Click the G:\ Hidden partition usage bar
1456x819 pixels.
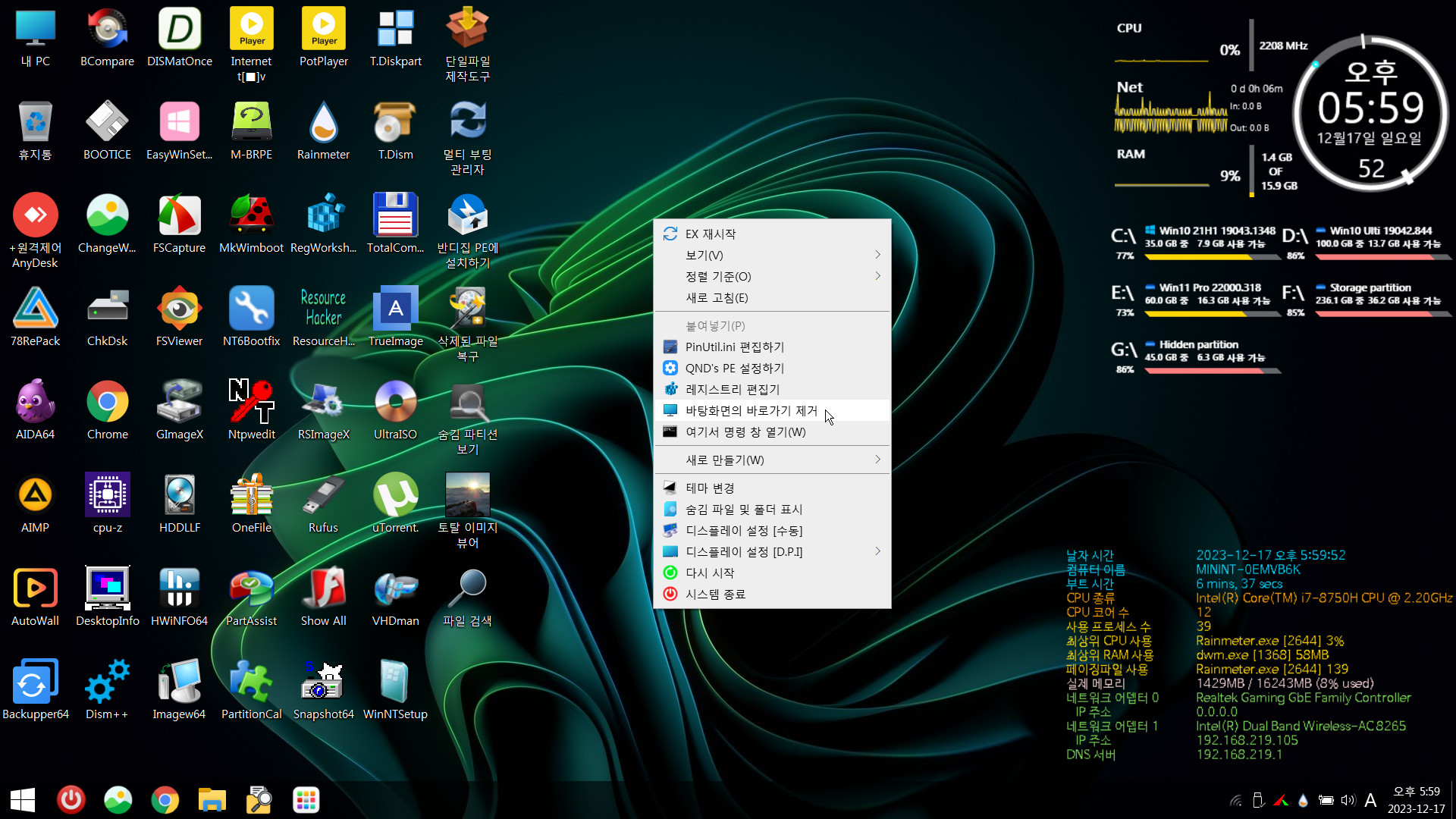click(x=1213, y=371)
